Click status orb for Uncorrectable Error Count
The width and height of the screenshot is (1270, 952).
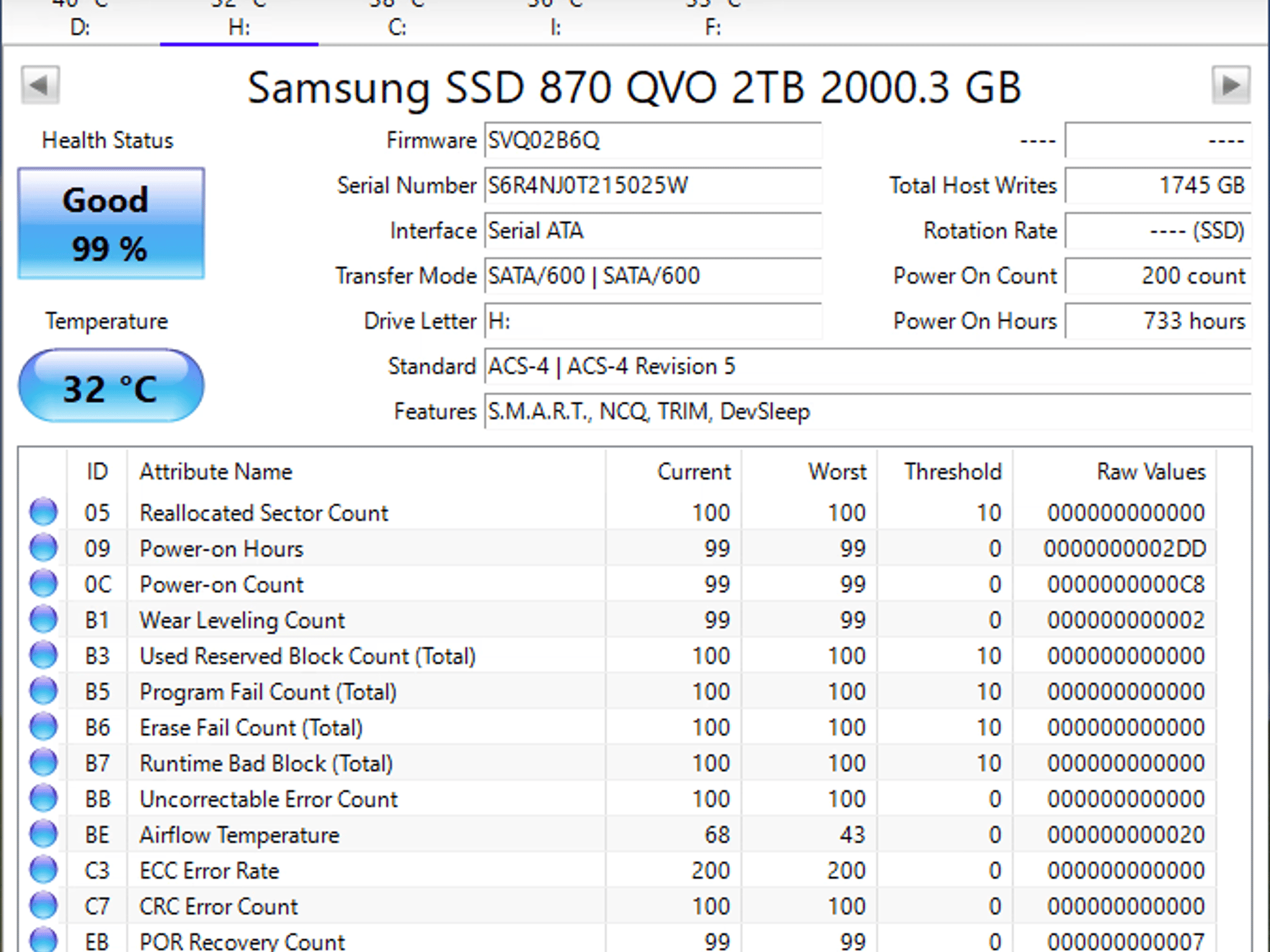click(x=43, y=798)
